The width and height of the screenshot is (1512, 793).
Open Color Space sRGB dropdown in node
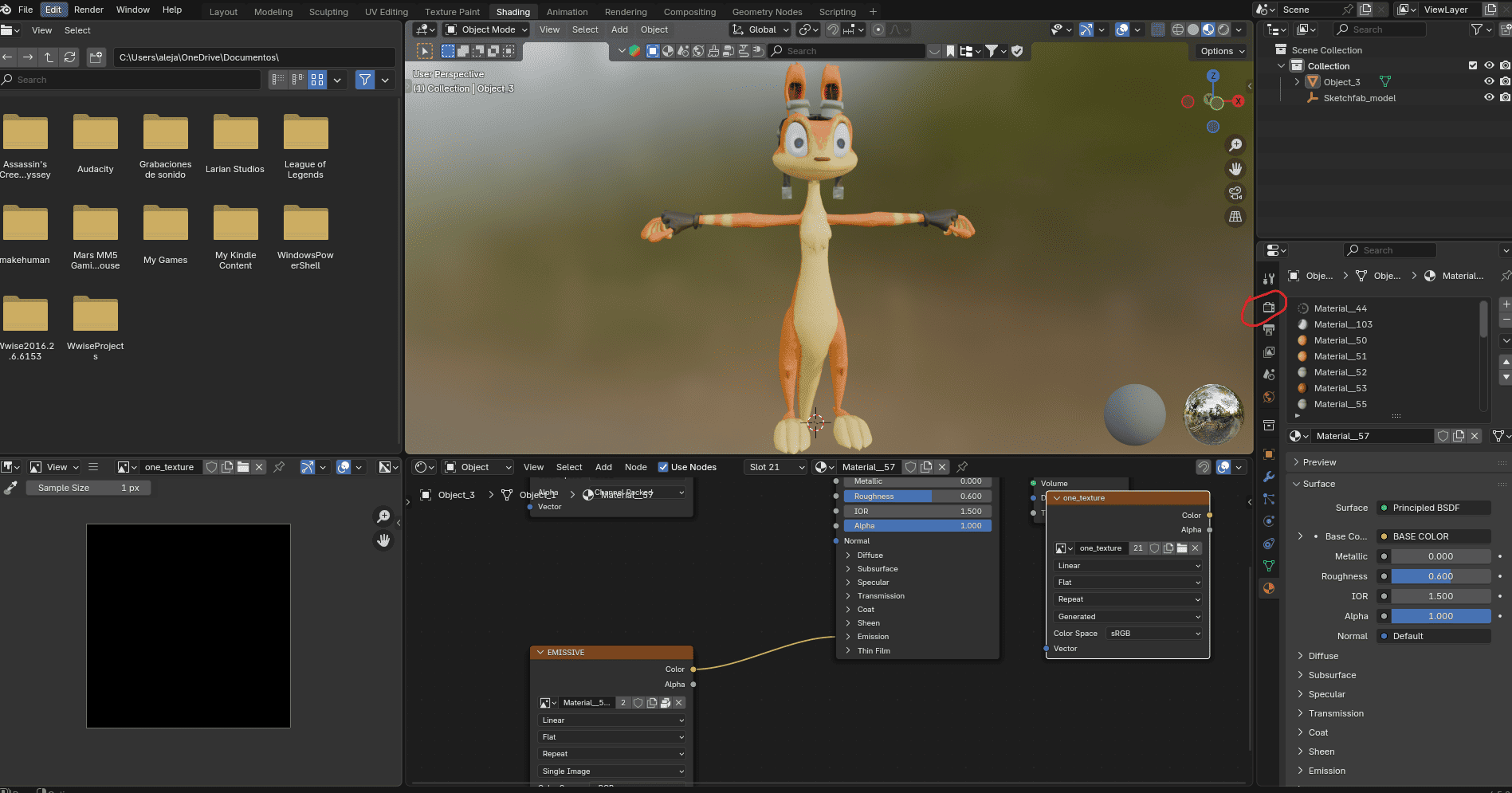(x=1154, y=633)
